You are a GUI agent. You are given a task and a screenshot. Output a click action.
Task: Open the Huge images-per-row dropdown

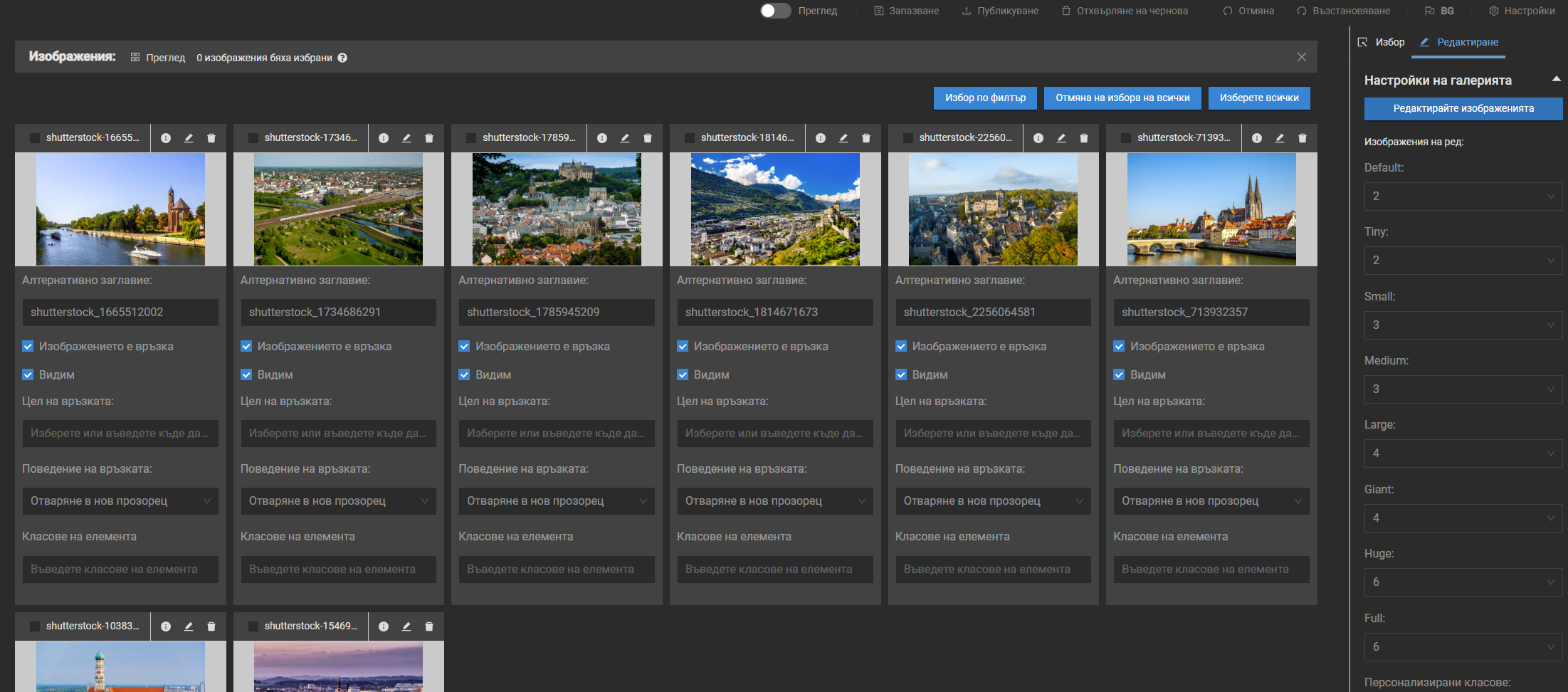[1463, 582]
